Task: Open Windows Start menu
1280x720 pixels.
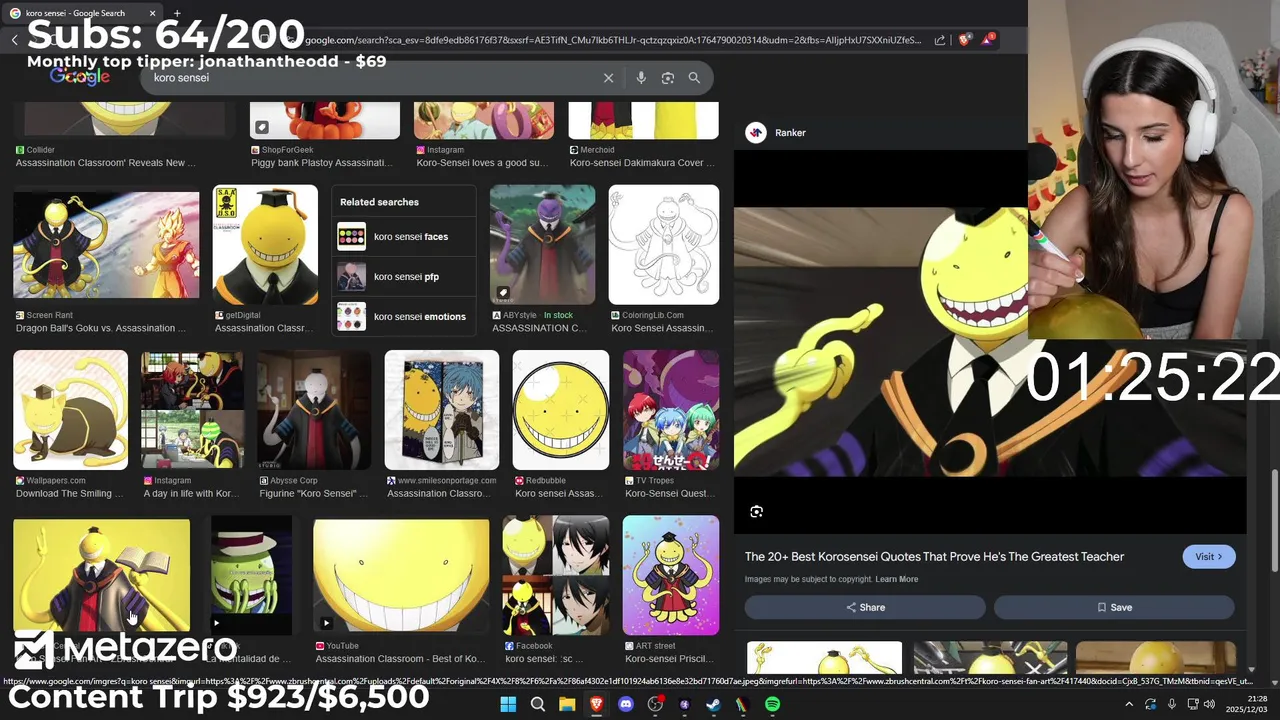Action: tap(508, 704)
